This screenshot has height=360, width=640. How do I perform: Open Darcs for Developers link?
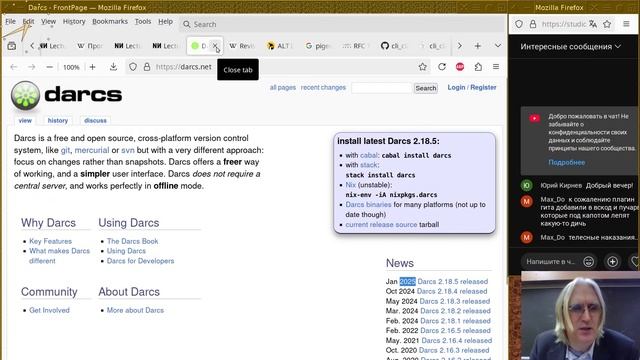pos(140,261)
